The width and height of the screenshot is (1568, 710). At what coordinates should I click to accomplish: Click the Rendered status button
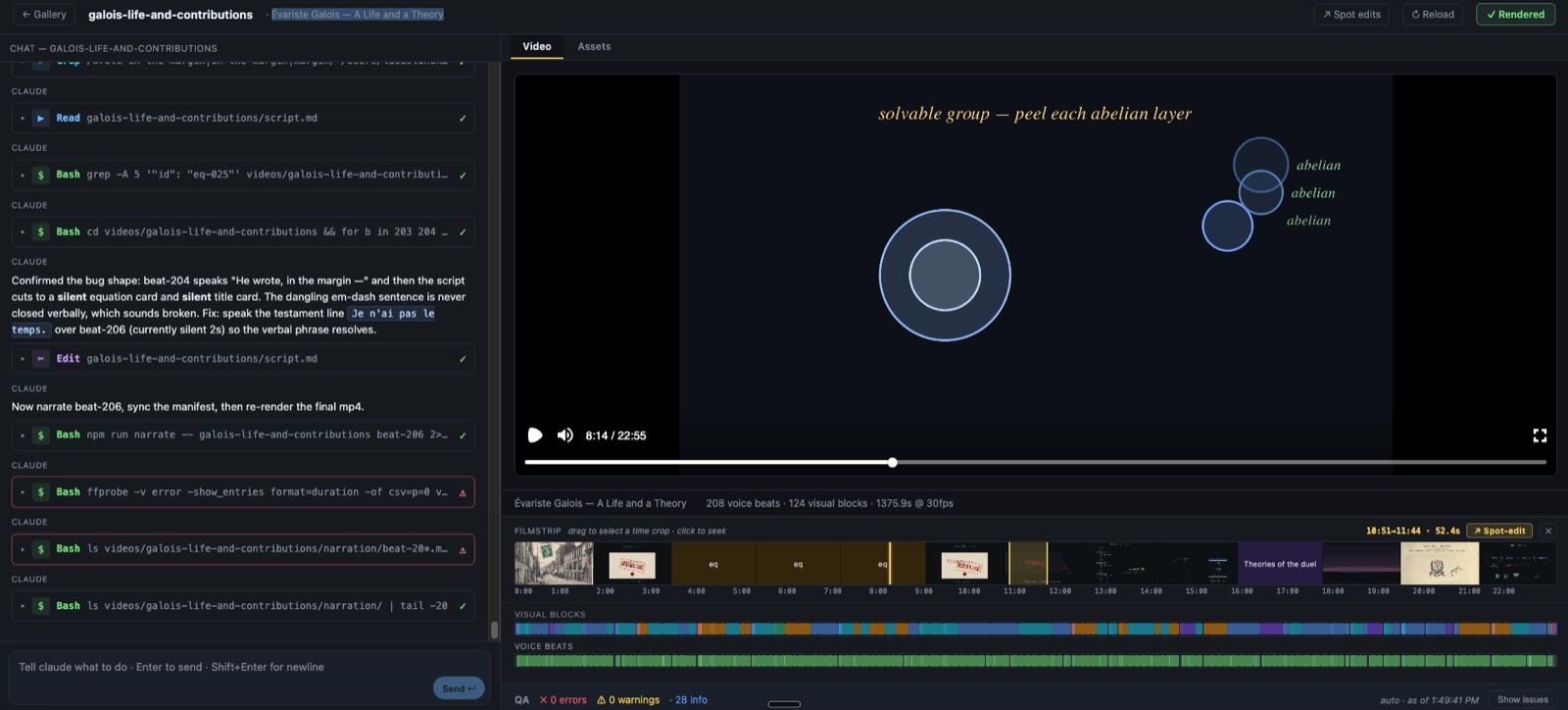(x=1515, y=15)
